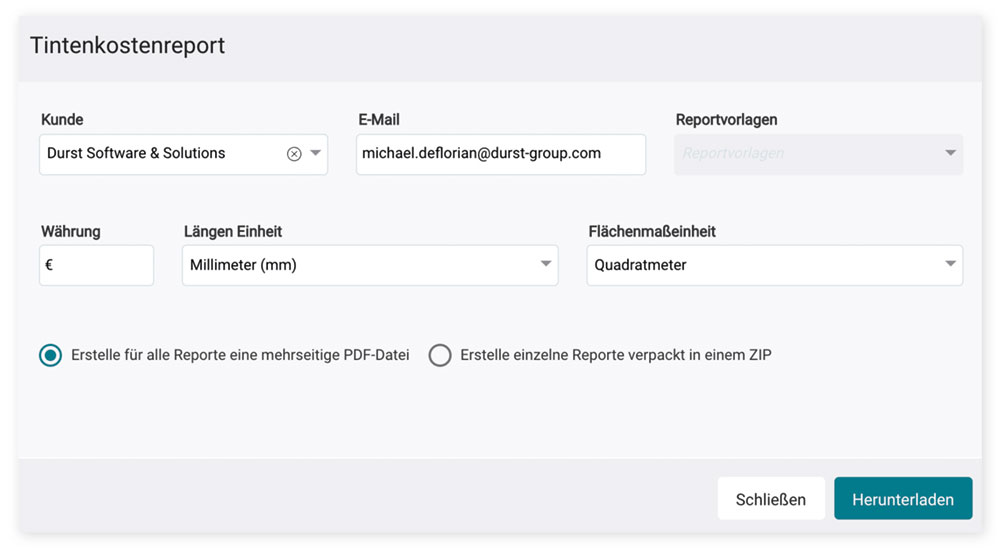
Task: Click the "Quadratmeter" selected value
Action: pos(641,265)
